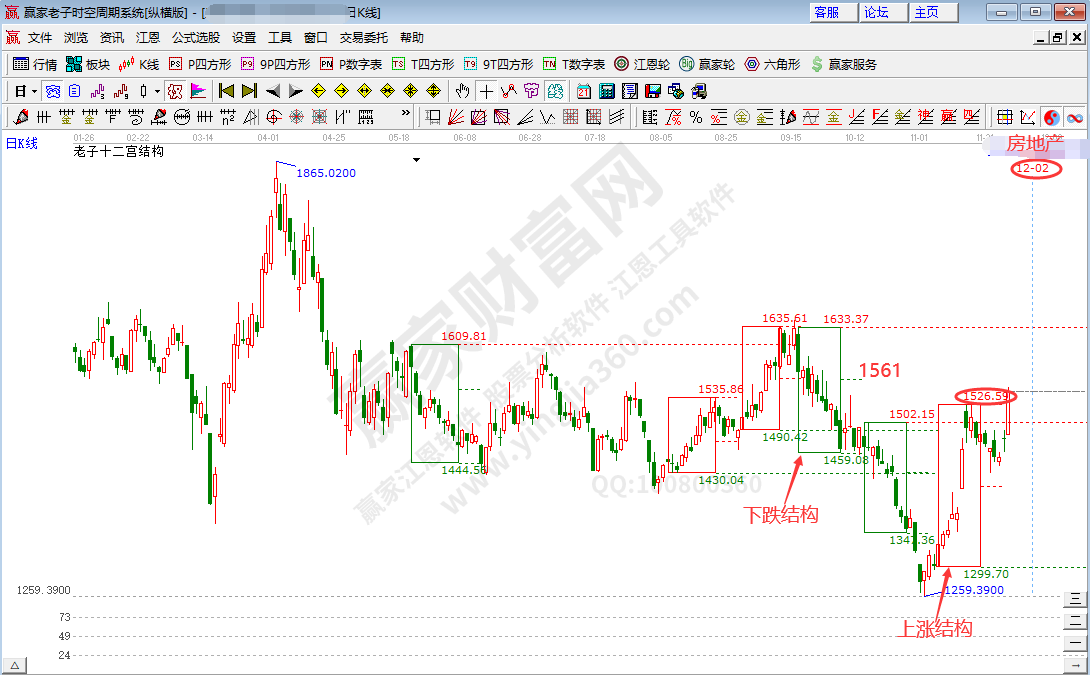Viewport: 1090px width, 675px height.
Task: Click the calendar icon showing 21
Action: pos(583,91)
